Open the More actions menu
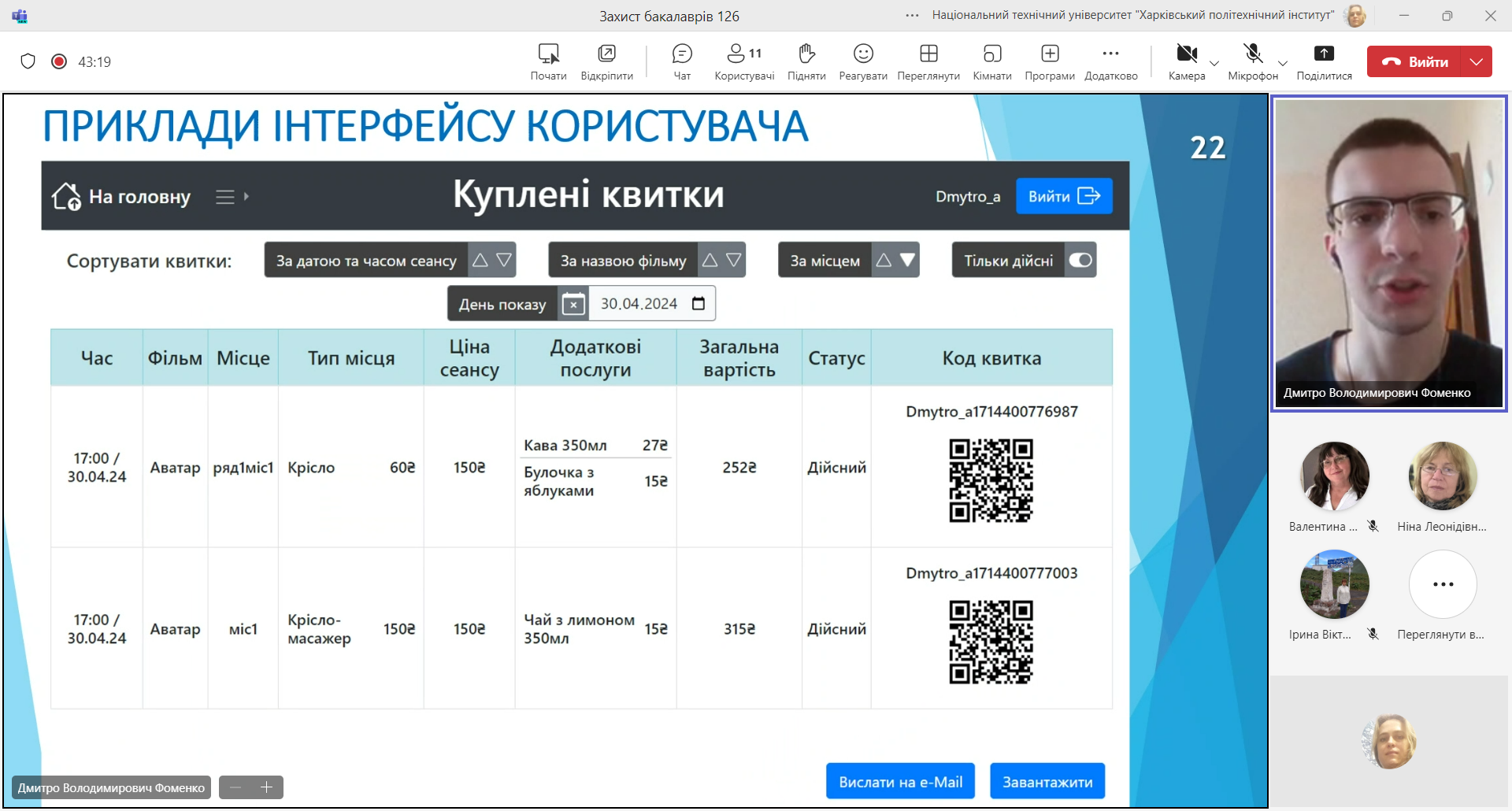Screen dimensions: 1512x811 pos(1110,61)
